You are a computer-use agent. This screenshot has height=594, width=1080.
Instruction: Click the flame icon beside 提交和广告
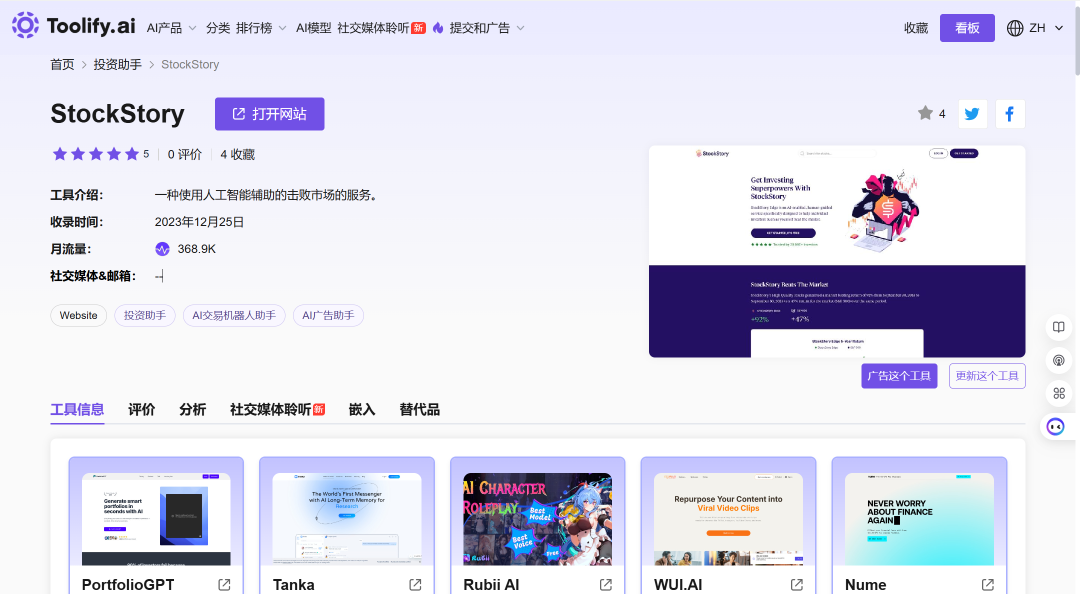[438, 28]
